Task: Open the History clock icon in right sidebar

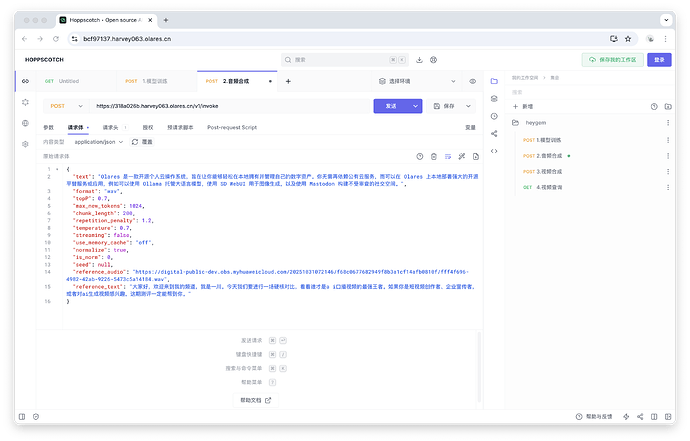Action: coord(494,115)
